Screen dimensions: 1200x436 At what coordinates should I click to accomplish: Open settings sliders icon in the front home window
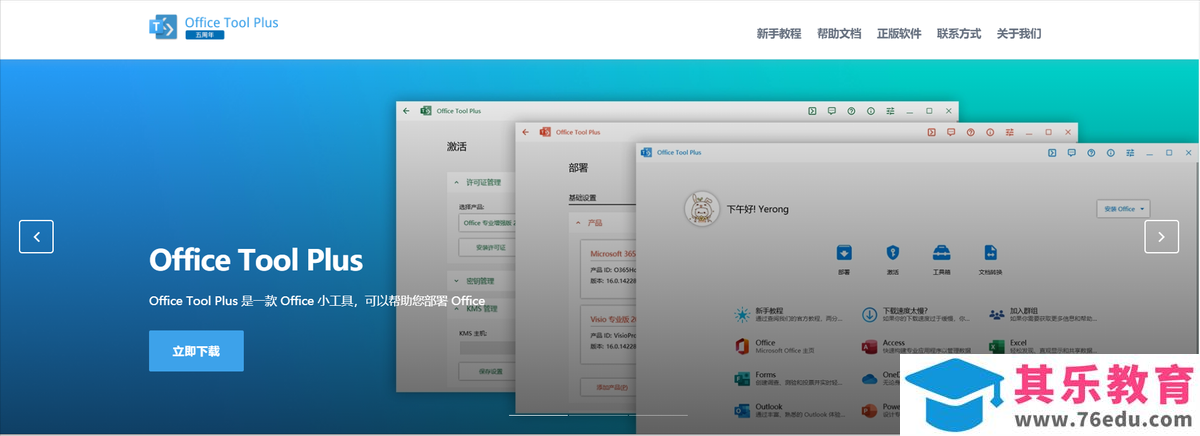pos(1130,153)
